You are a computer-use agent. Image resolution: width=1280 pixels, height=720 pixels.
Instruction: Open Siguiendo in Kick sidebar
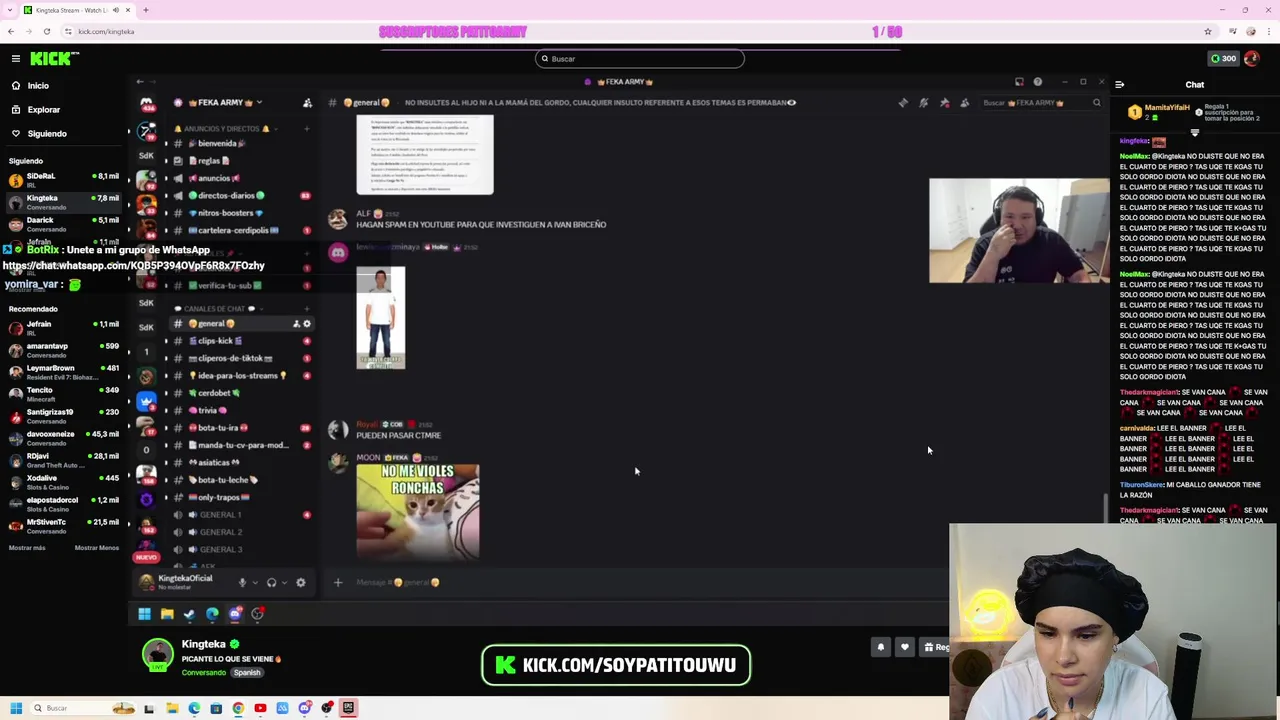tap(46, 134)
